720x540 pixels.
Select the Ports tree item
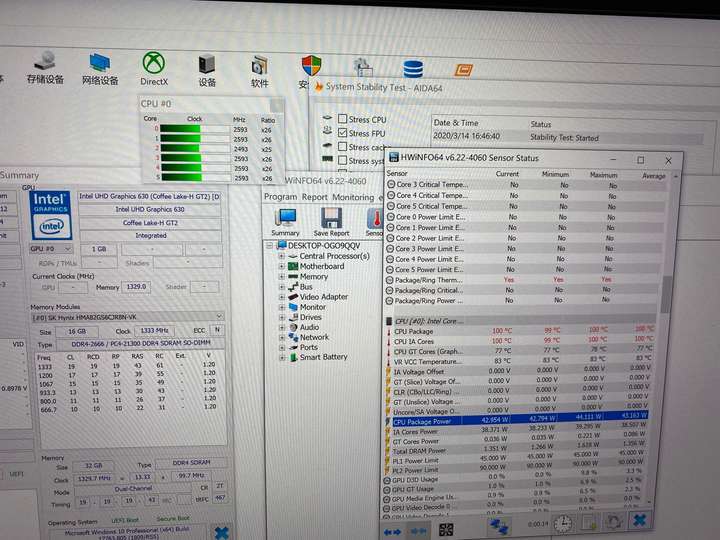tap(309, 347)
